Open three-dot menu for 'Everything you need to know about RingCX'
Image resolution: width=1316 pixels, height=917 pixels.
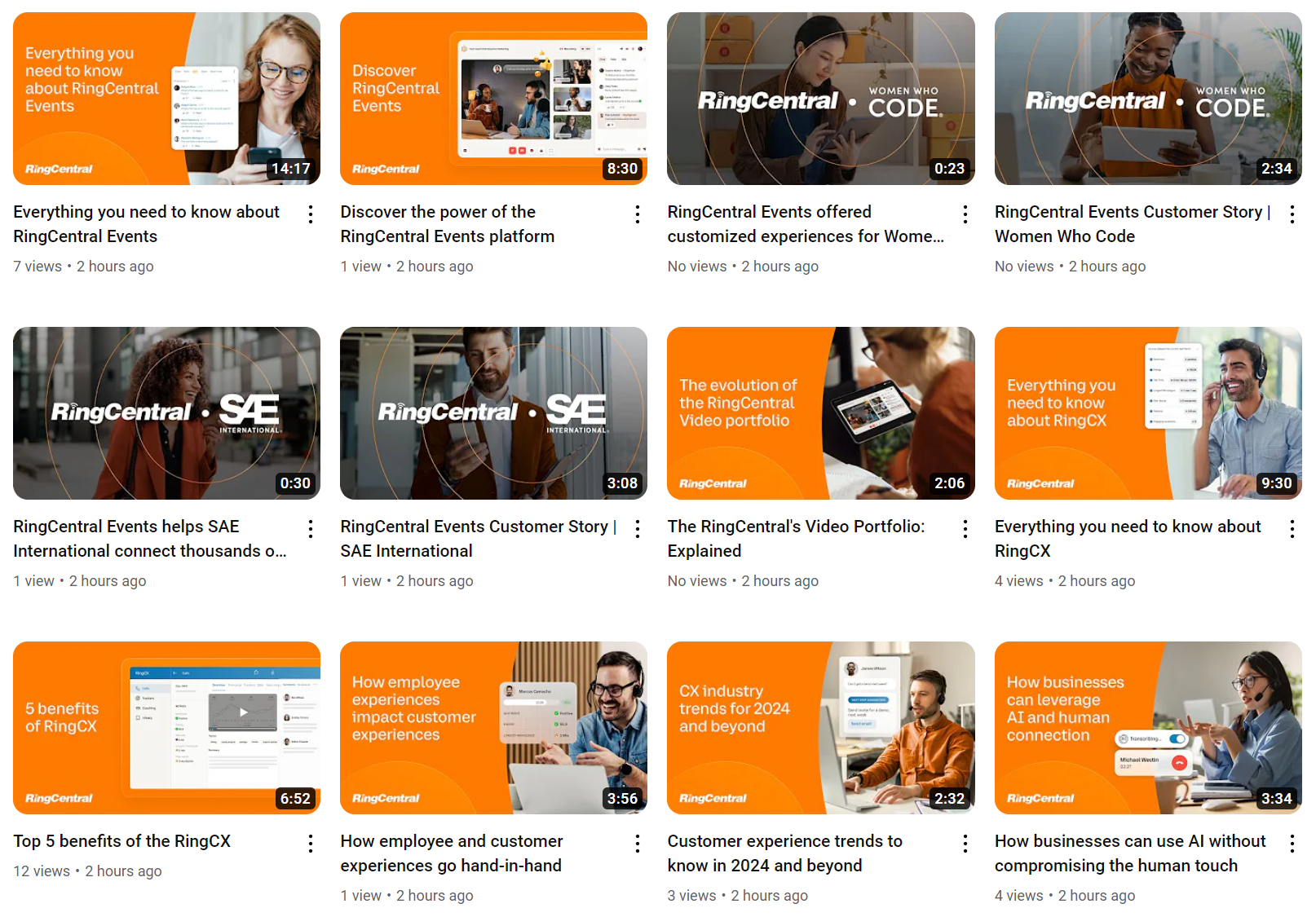tap(1292, 529)
